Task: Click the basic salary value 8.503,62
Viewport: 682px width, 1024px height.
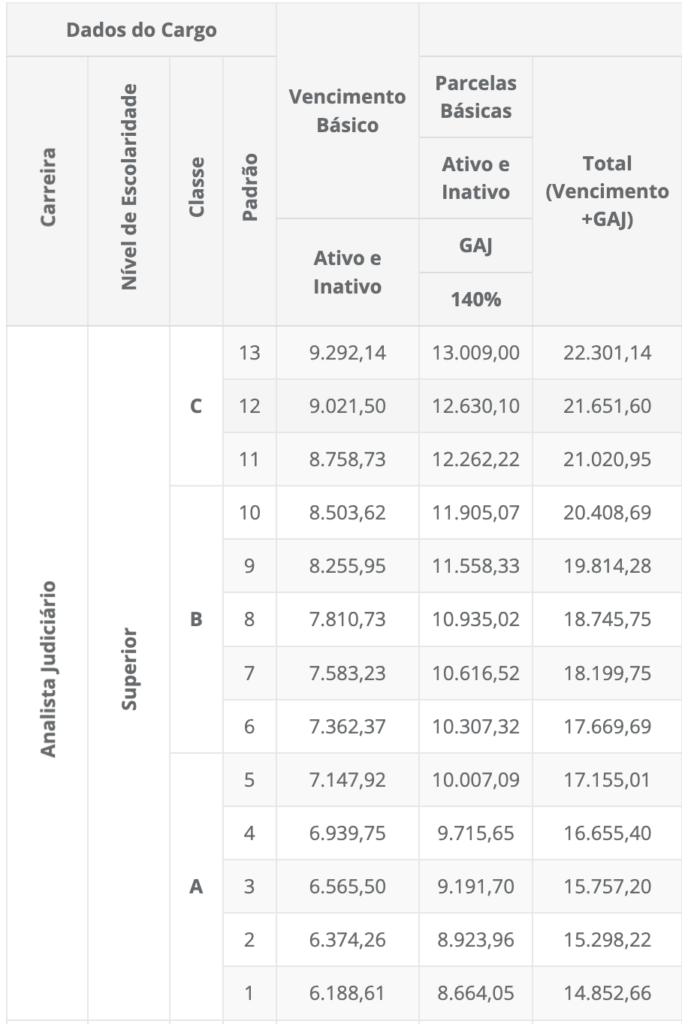Action: 347,513
